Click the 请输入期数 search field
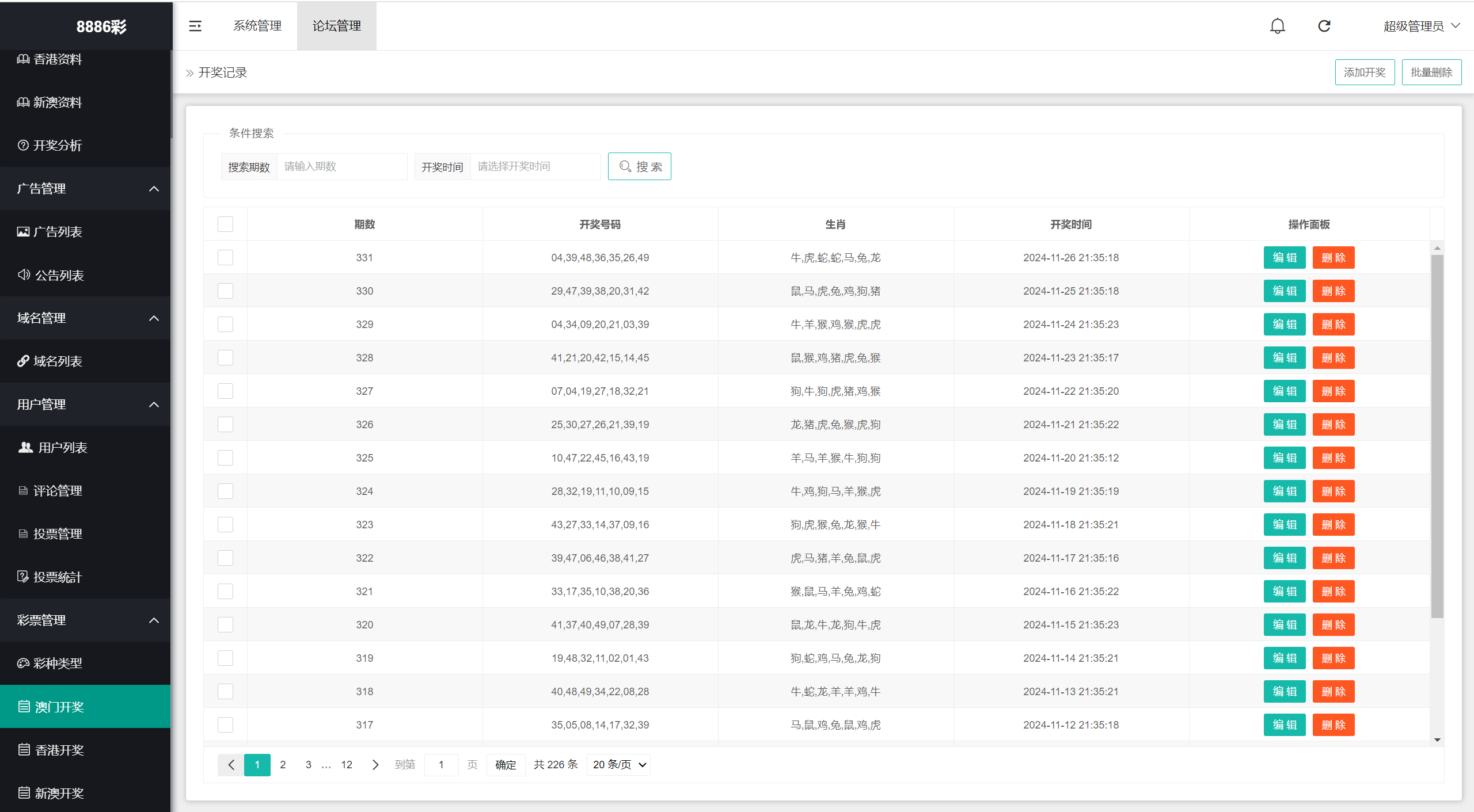 [x=342, y=167]
